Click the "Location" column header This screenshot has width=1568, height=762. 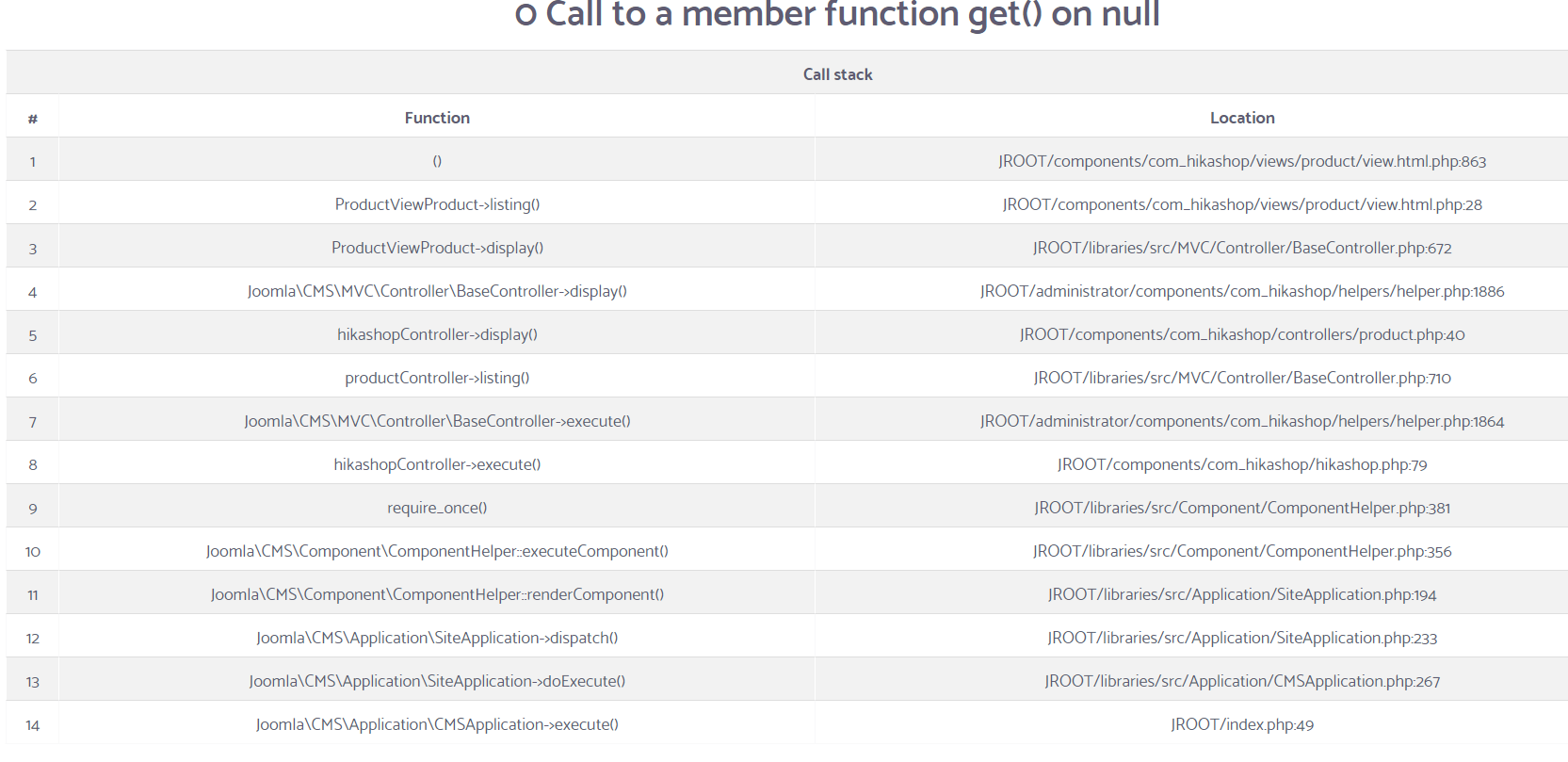1242,118
